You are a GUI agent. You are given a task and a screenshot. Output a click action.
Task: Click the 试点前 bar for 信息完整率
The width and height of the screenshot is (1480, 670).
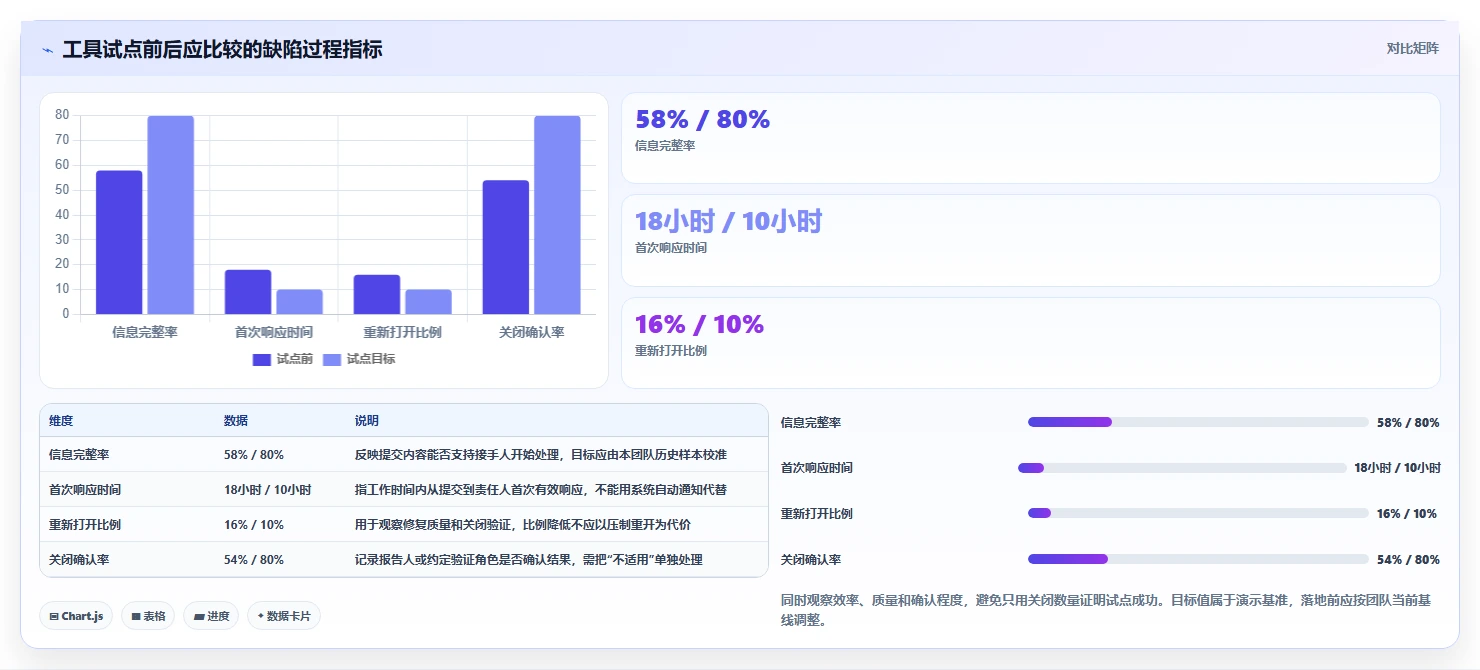point(119,243)
